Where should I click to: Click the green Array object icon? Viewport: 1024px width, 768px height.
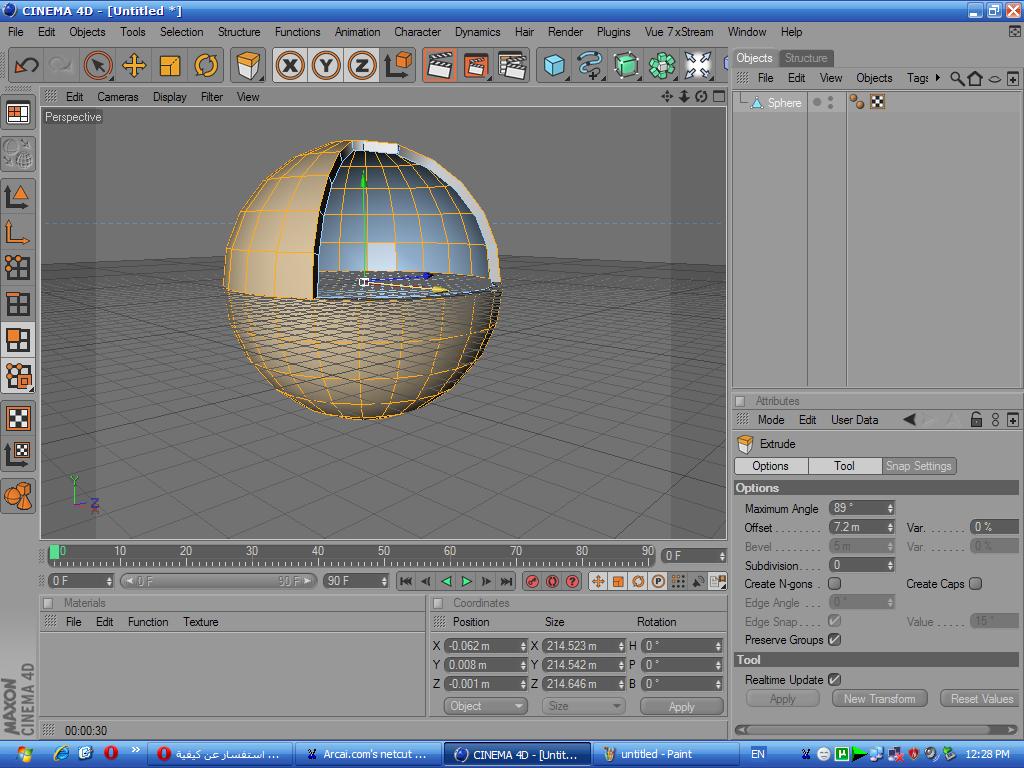tap(662, 65)
